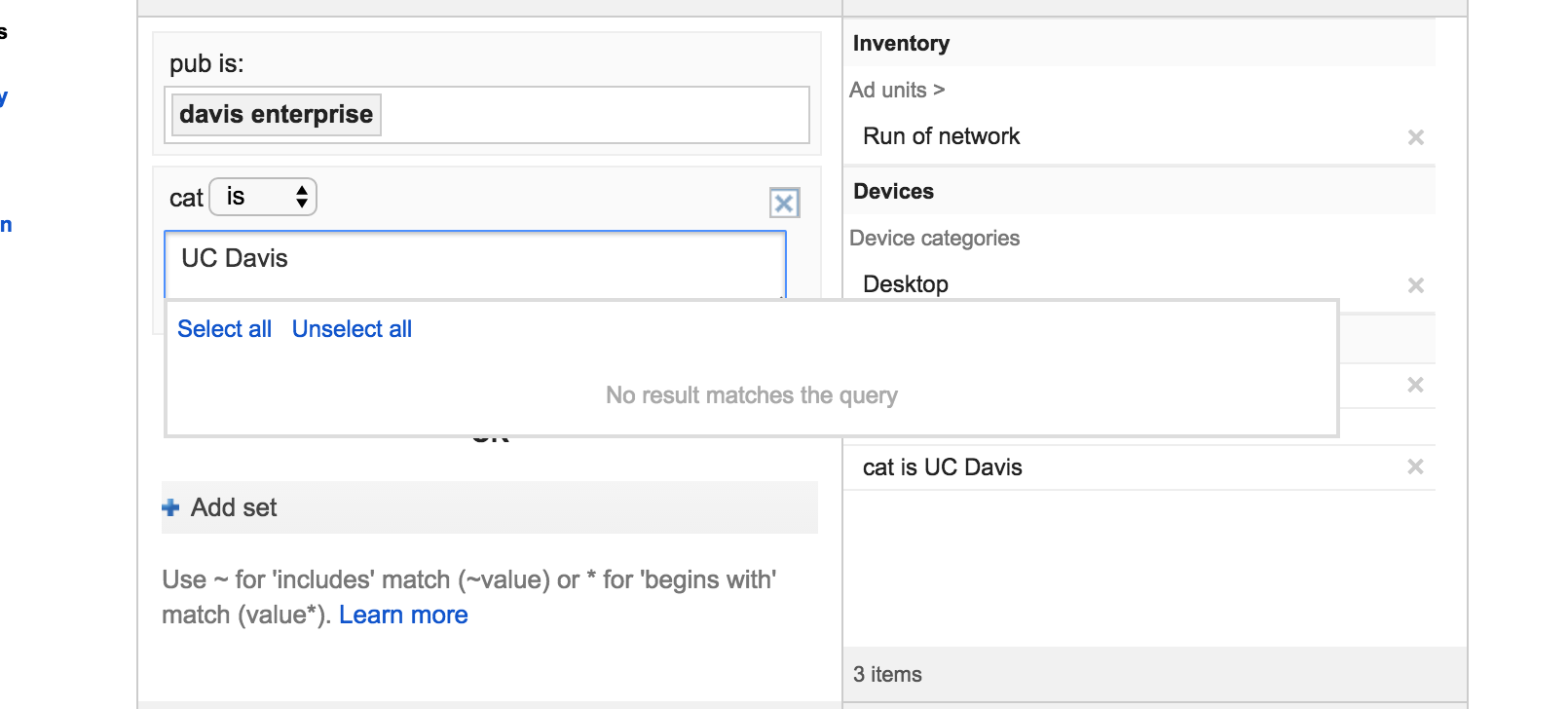The width and height of the screenshot is (1568, 709).
Task: Remove the cat targeting criterion box
Action: (x=784, y=203)
